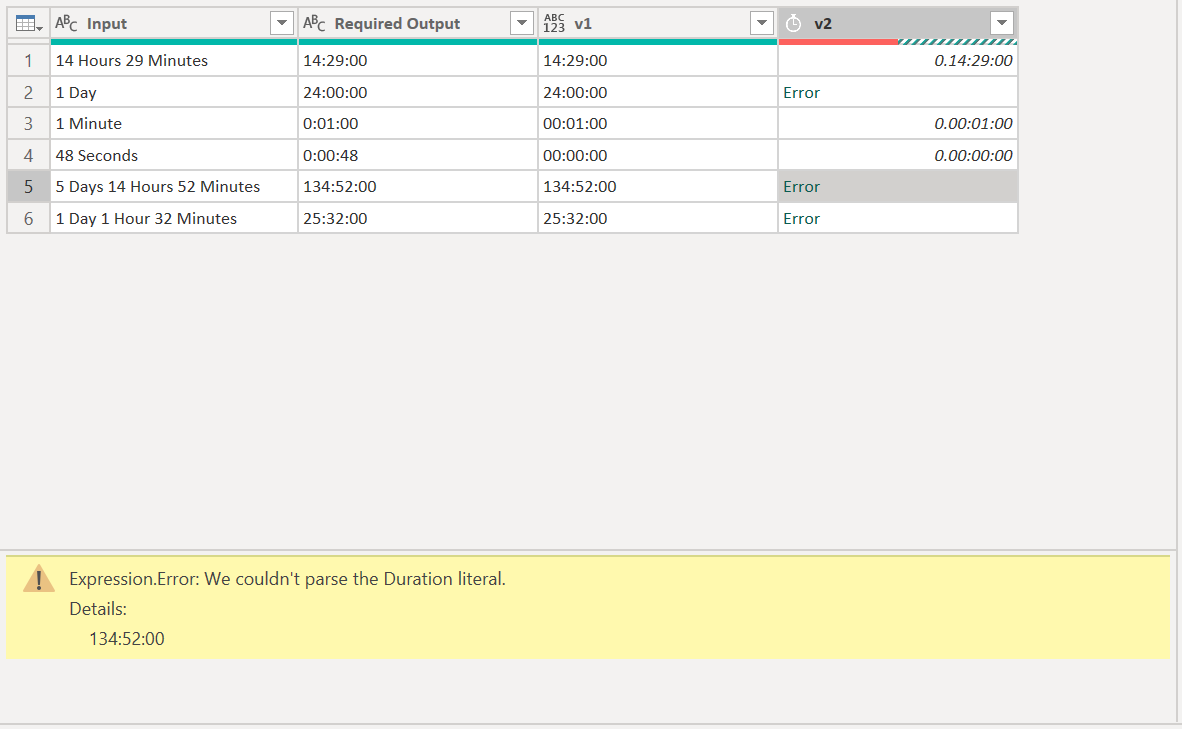The width and height of the screenshot is (1182, 729).
Task: Select the v2 column header
Action: click(897, 23)
